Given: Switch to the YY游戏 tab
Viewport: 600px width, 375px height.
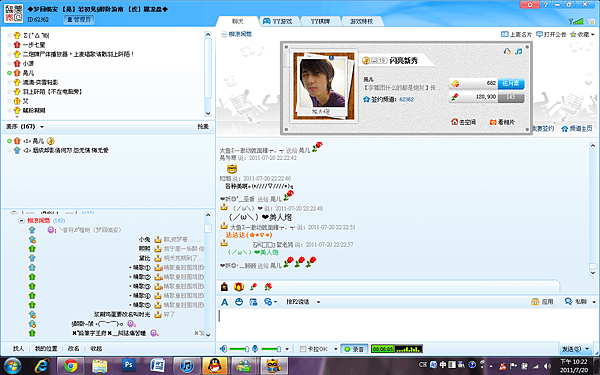Looking at the screenshot, I should point(277,21).
